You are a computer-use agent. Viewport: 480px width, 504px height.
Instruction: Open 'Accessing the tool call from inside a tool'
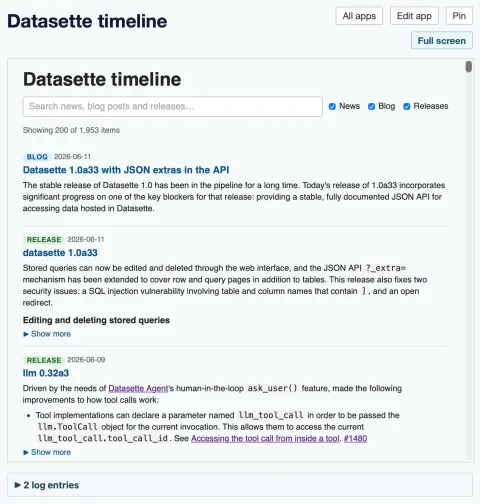[265, 438]
